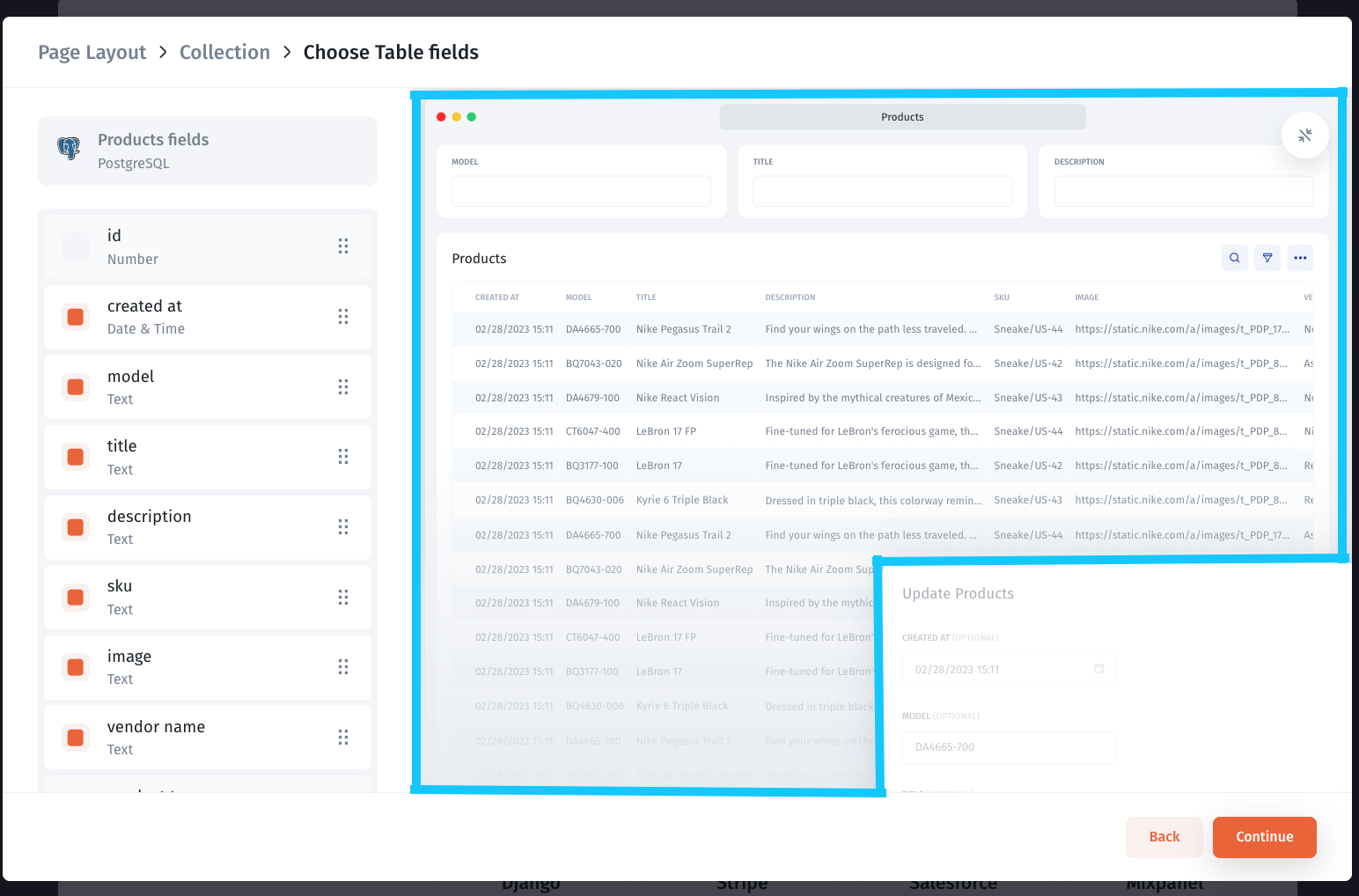Open the three-dots menu in Products preview

pyautogui.click(x=1300, y=258)
